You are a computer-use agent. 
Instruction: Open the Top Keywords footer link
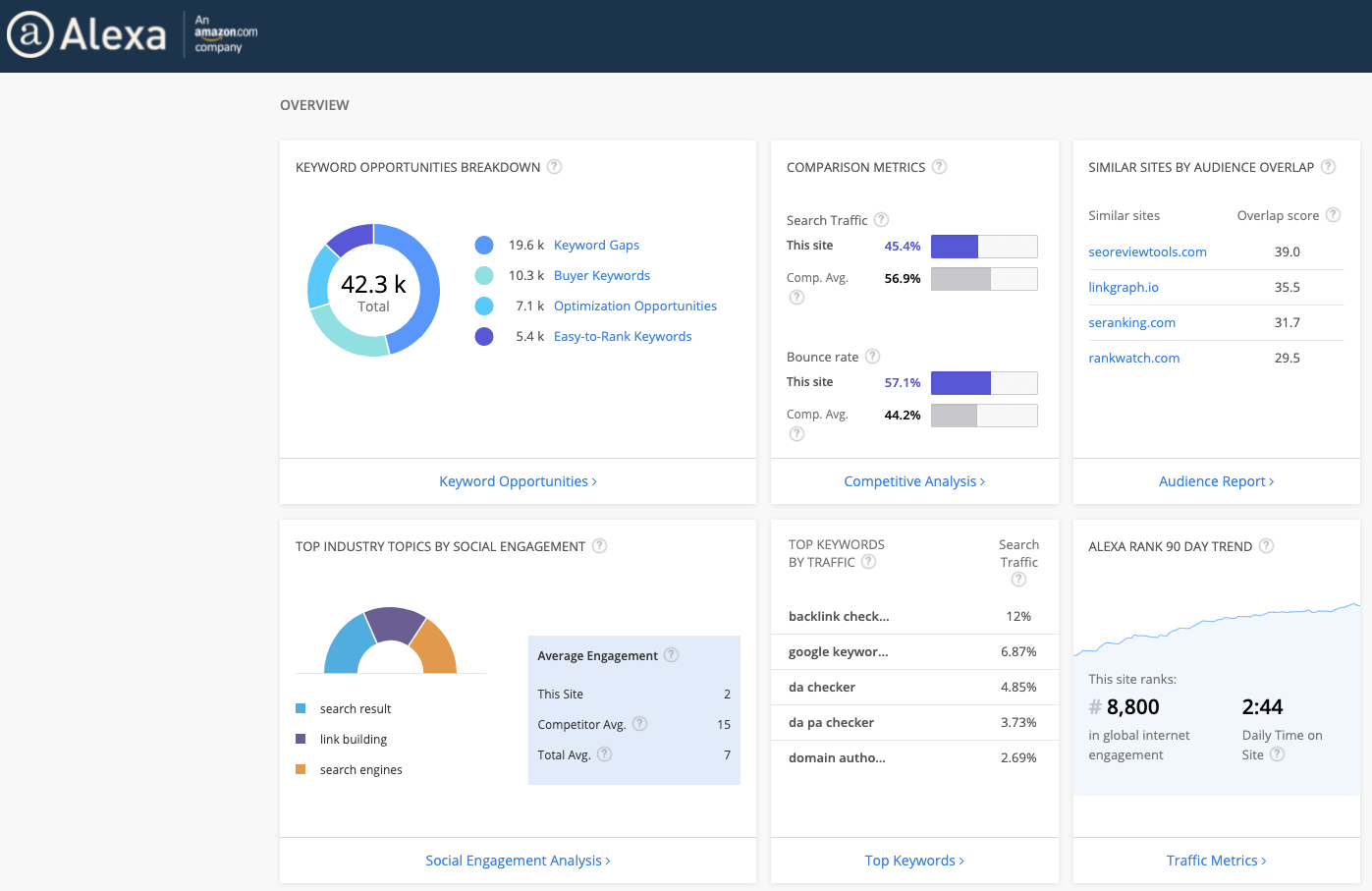point(913,861)
